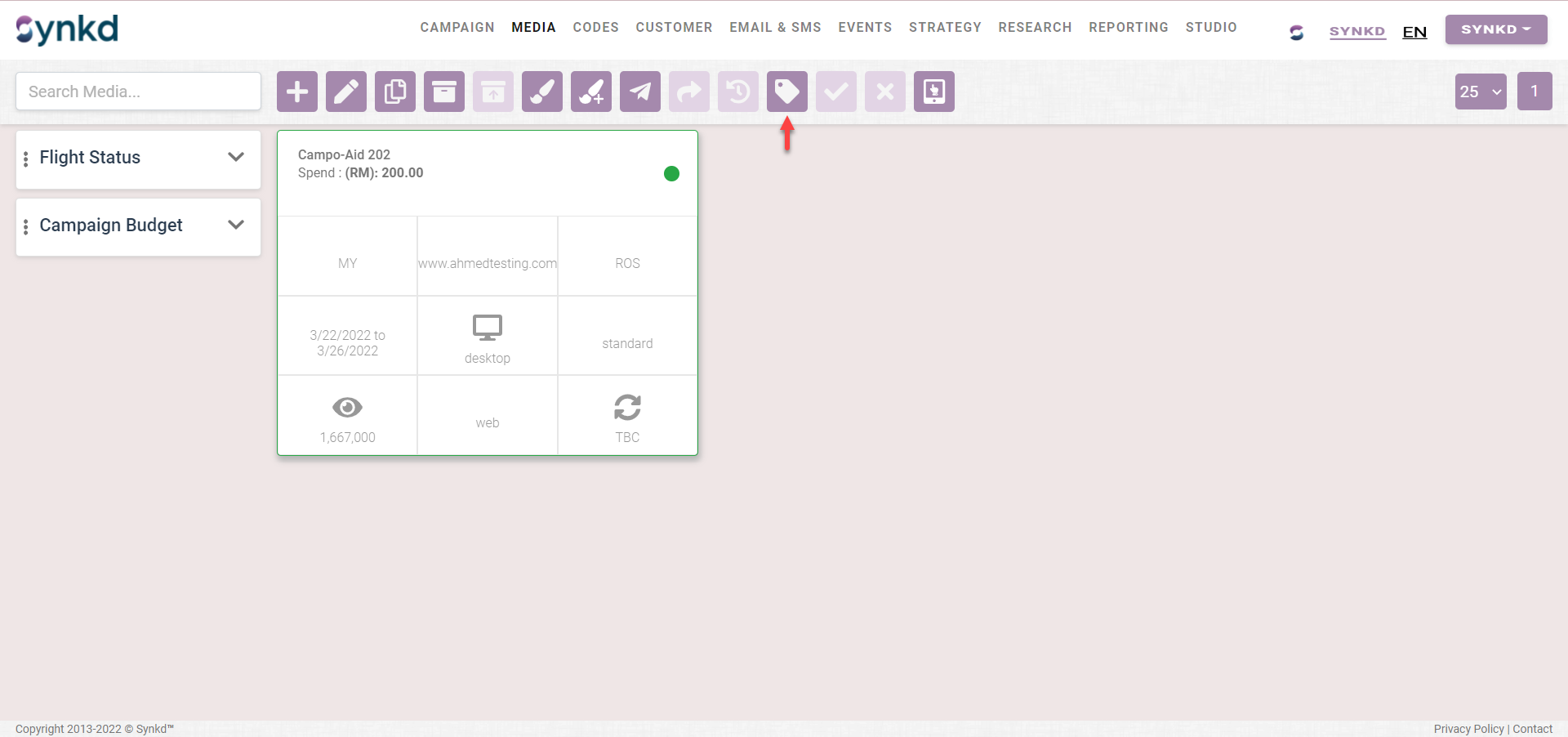Click the green status dot on Campo-Aid card
Viewport: 1568px width, 737px height.
[671, 173]
